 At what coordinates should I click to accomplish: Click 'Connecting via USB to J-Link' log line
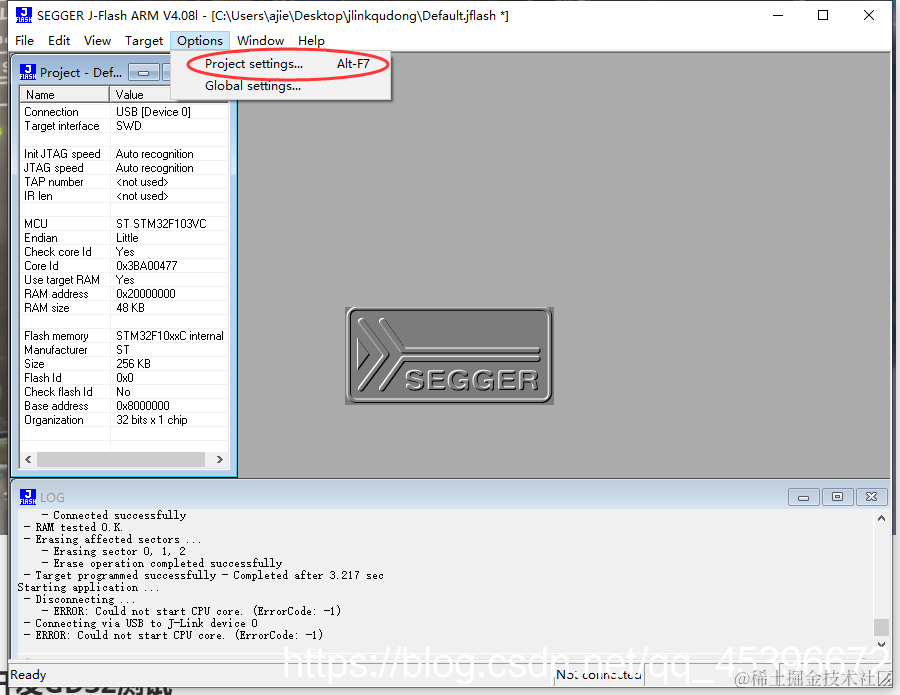141,623
